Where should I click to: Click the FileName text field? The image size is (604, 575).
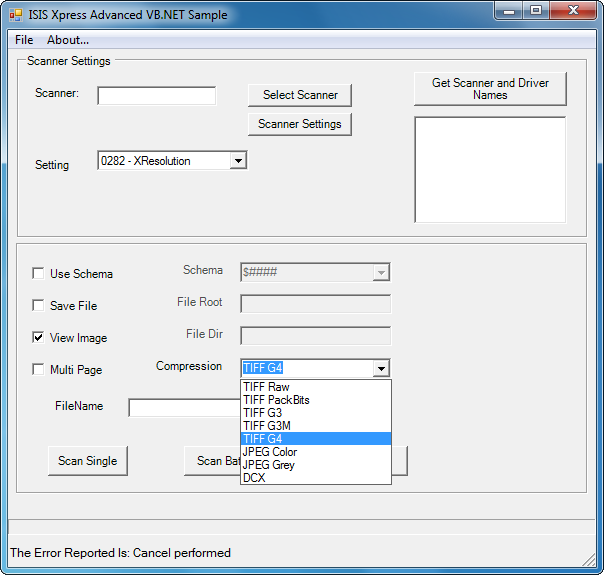click(x=185, y=408)
